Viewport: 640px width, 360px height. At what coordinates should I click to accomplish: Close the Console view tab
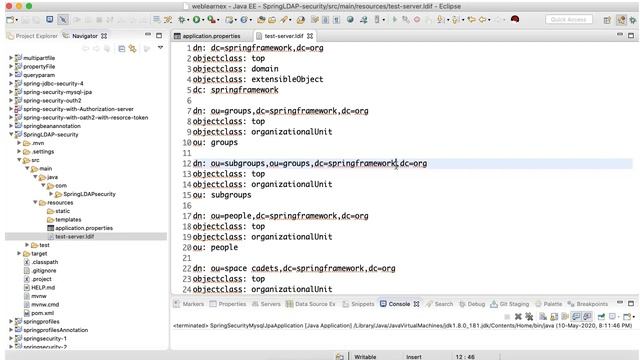pyautogui.click(x=416, y=304)
